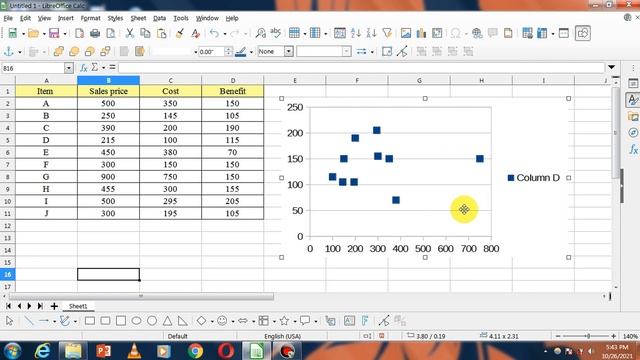640x360 pixels.
Task: Click the Undo arrow
Action: coord(214,33)
